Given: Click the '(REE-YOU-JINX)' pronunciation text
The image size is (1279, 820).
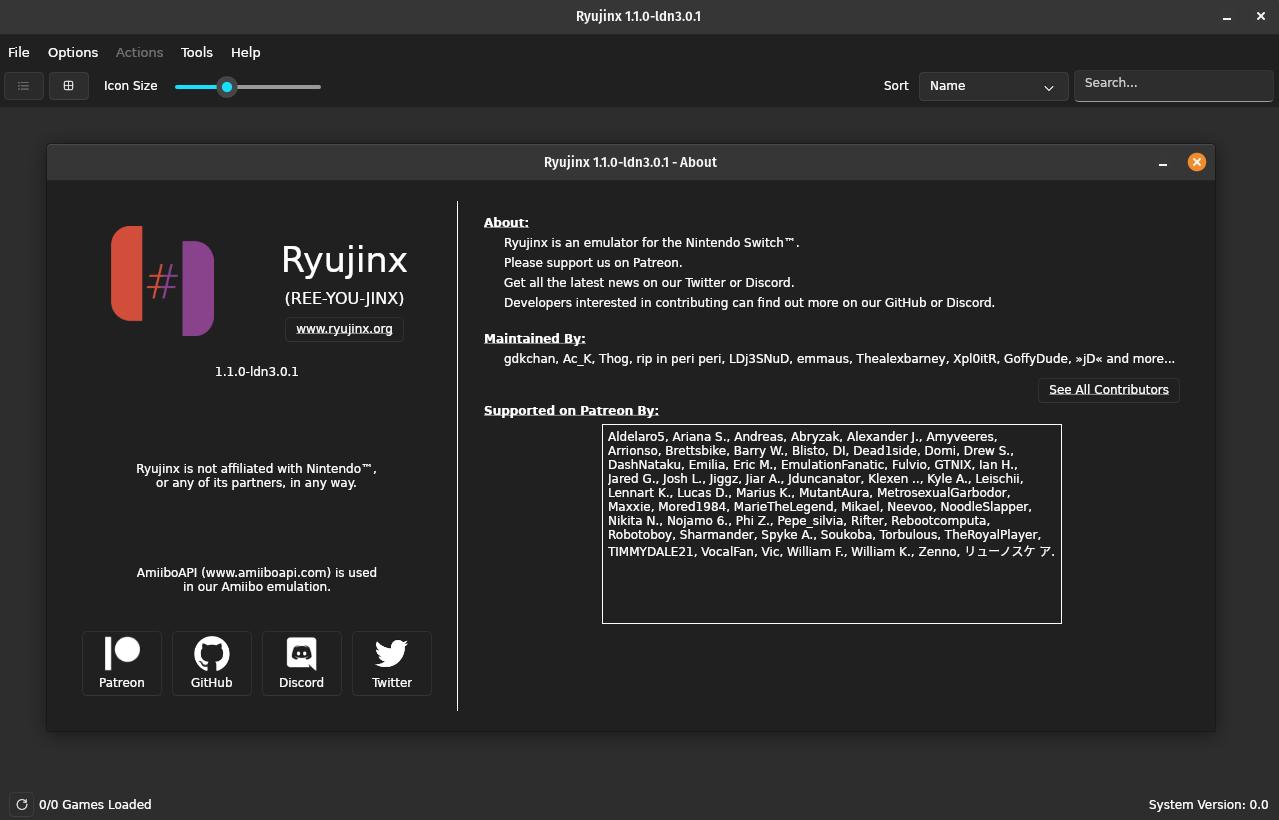Looking at the screenshot, I should pyautogui.click(x=345, y=298).
